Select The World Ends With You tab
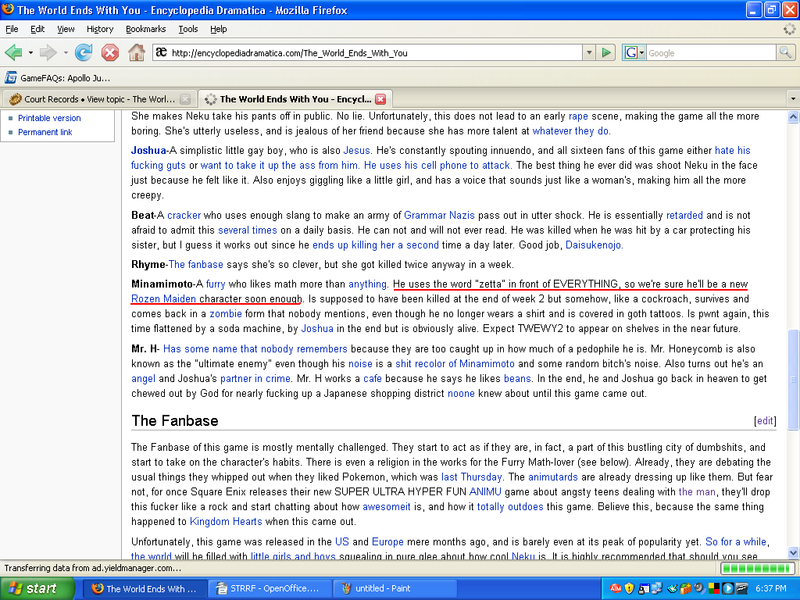 click(x=294, y=99)
